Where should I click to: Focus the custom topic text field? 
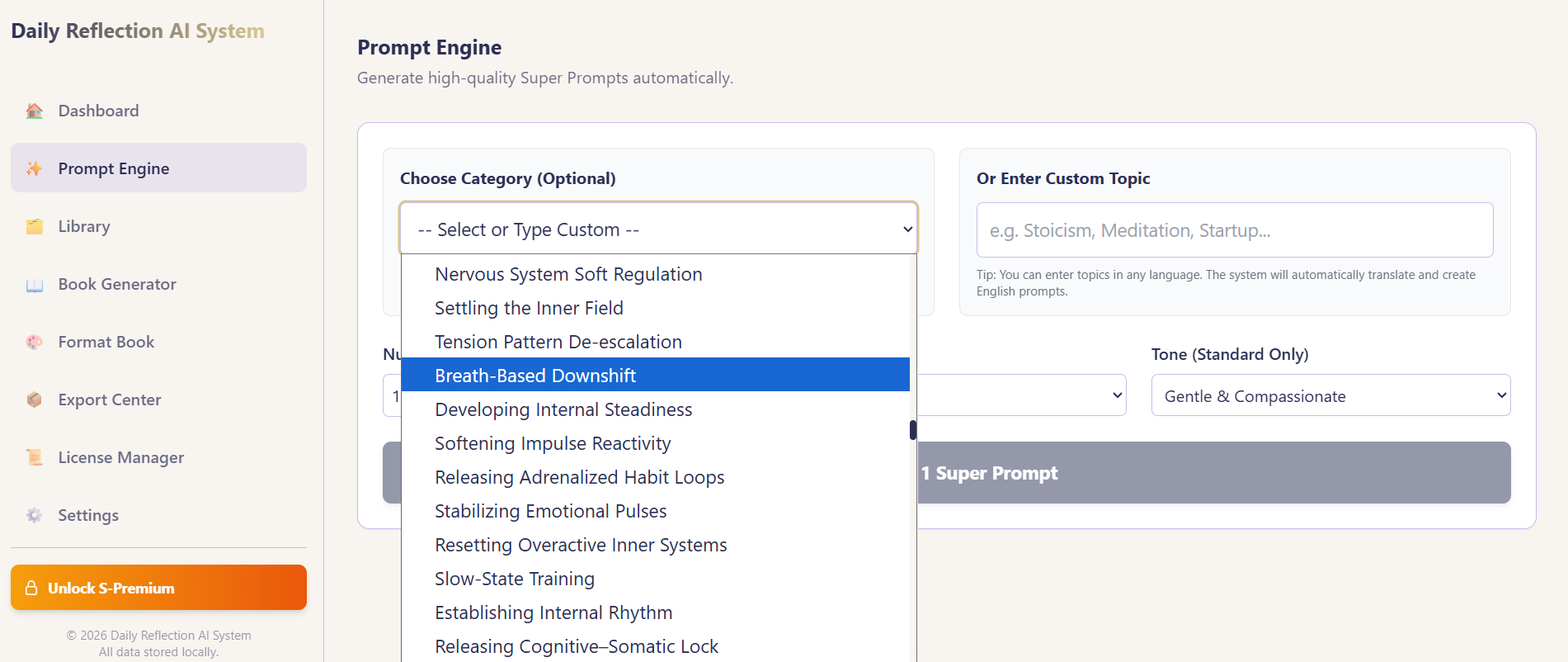(x=1234, y=230)
